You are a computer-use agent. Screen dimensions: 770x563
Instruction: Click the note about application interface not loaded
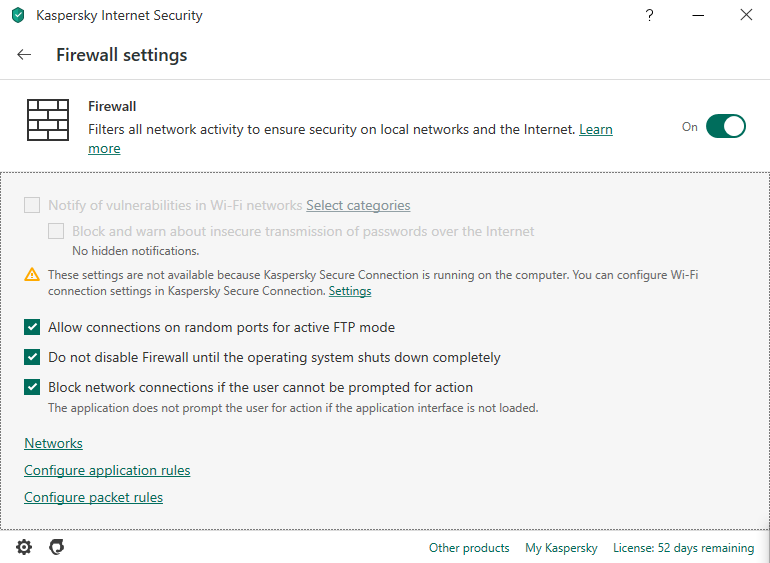(293, 408)
